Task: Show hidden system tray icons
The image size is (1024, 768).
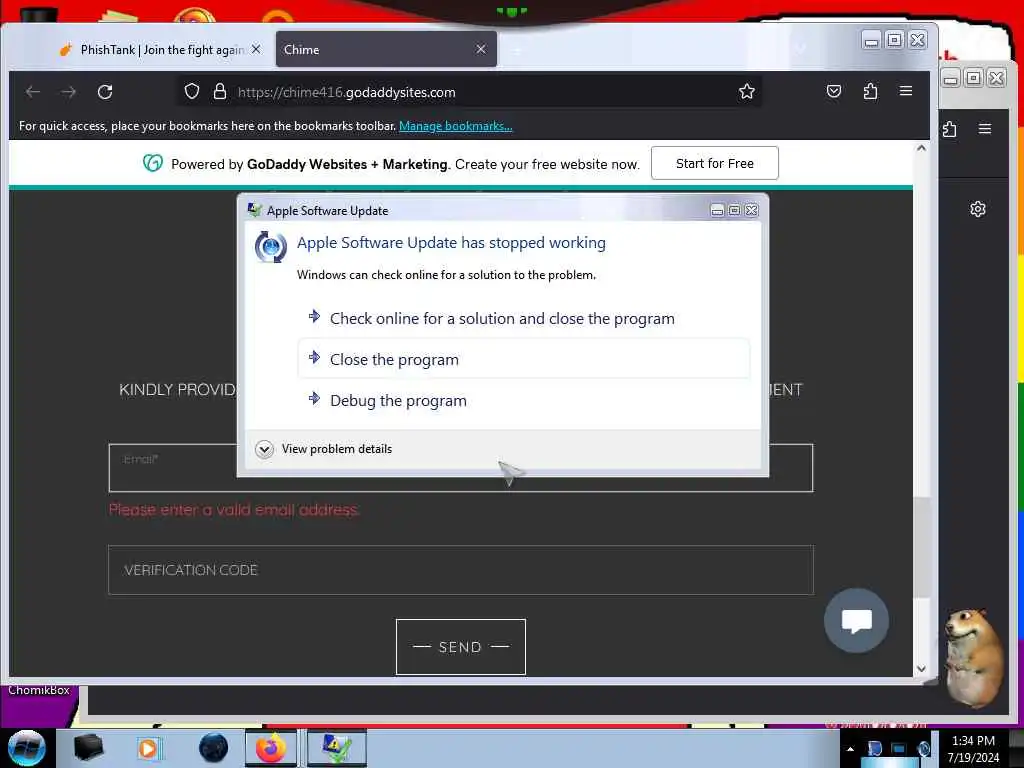Action: (850, 748)
